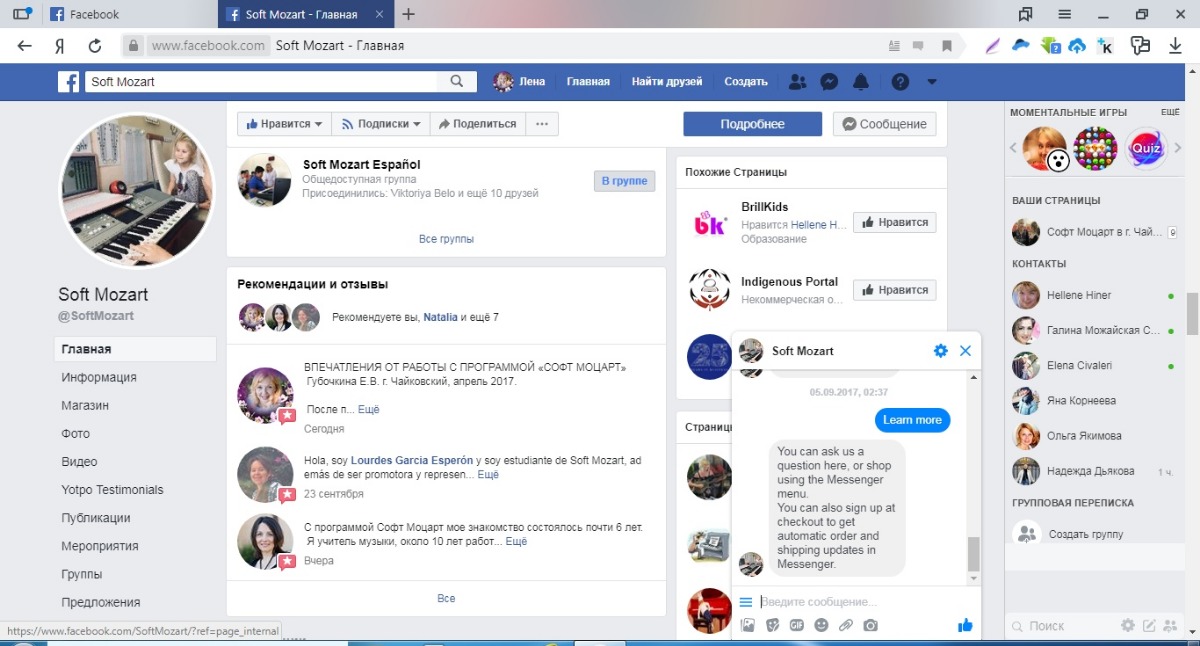Screen dimensions: 1200x646
Task: Click the Soft Mozart search field
Action: pyautogui.click(x=262, y=82)
